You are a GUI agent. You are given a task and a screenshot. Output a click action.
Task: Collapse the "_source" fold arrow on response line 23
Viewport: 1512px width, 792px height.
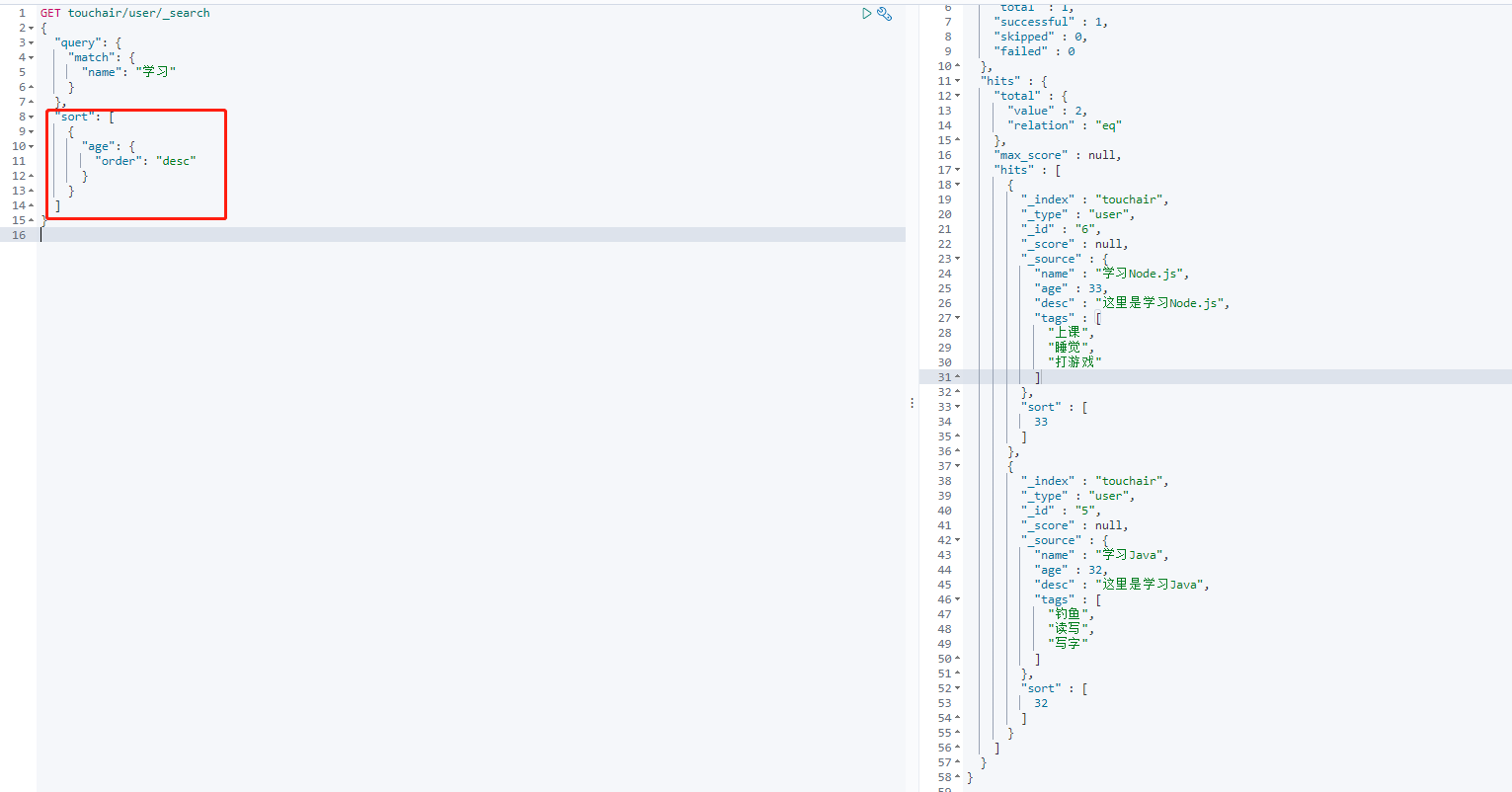[957, 259]
